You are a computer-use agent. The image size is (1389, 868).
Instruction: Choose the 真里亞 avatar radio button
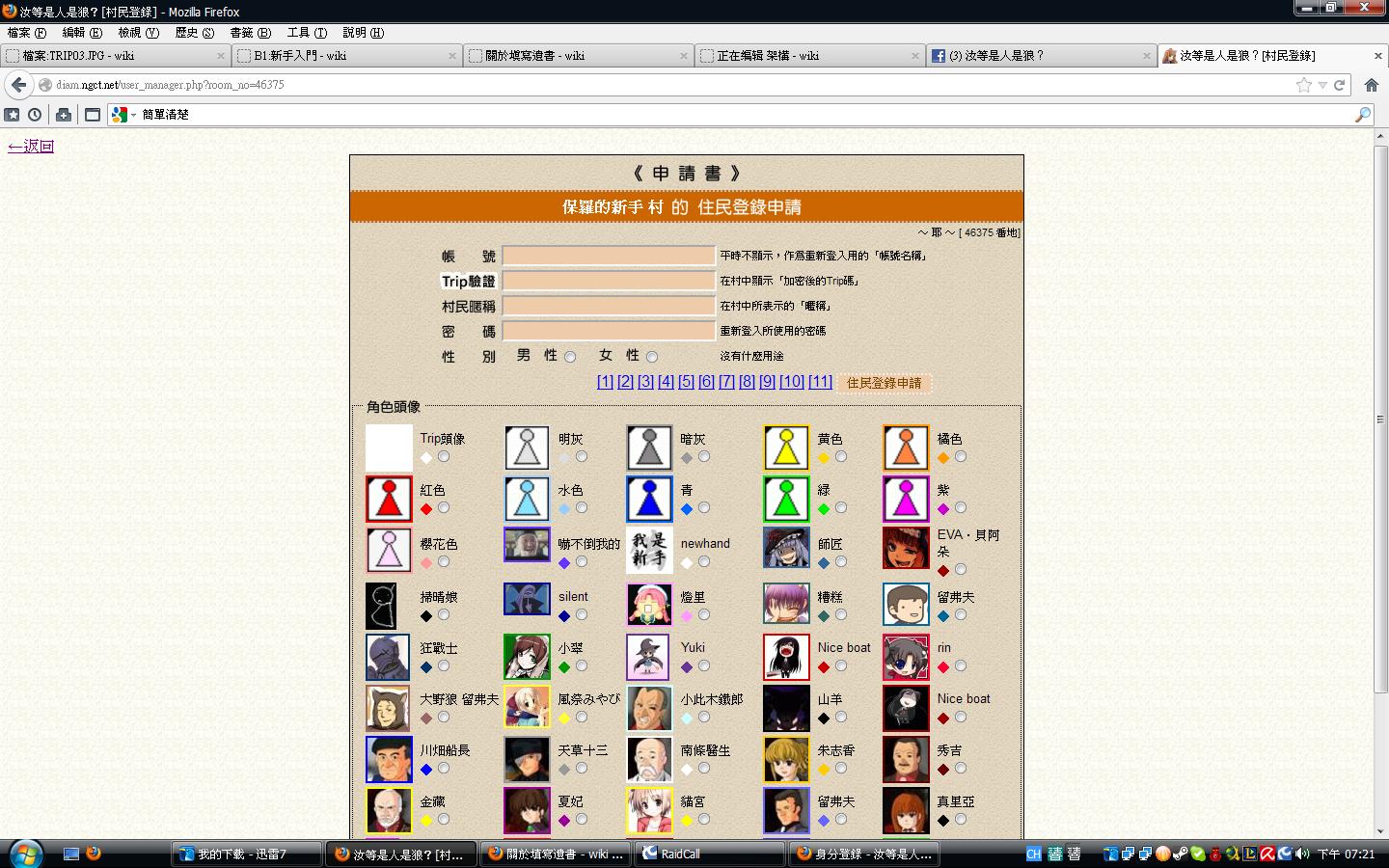[961, 819]
